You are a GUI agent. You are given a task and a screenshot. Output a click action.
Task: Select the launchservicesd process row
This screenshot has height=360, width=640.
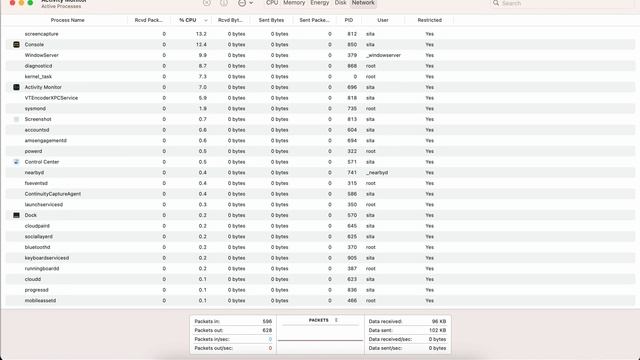[x=320, y=204]
